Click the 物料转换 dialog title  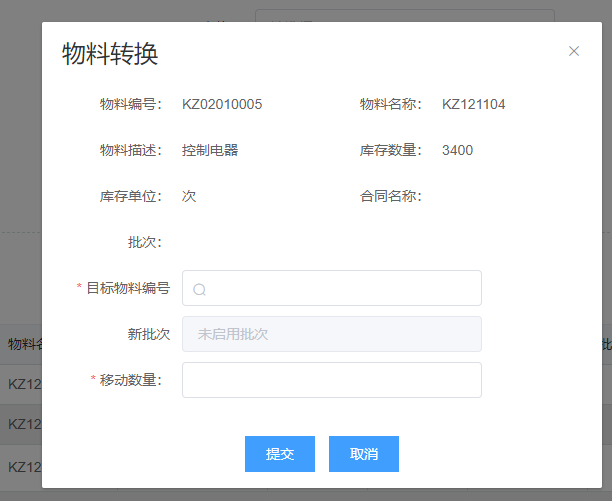click(110, 53)
